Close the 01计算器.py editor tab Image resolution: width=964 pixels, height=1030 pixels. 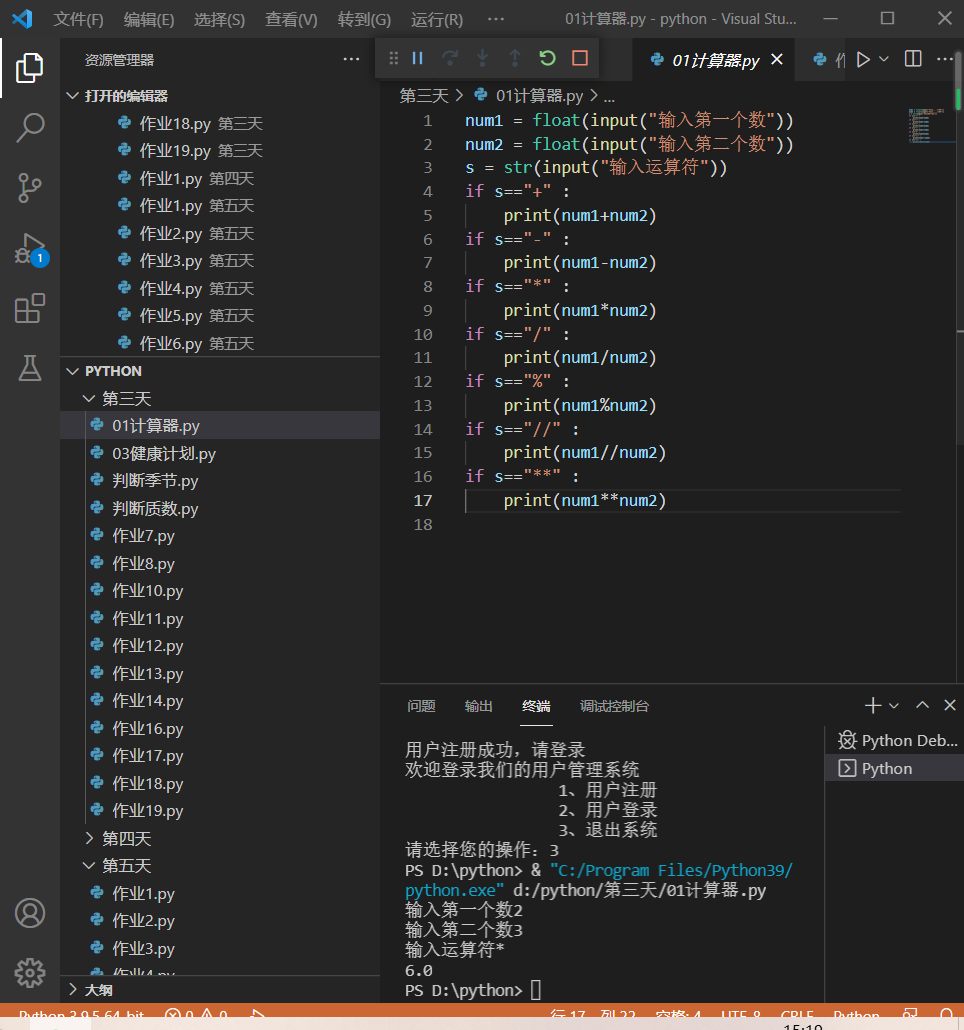point(777,60)
